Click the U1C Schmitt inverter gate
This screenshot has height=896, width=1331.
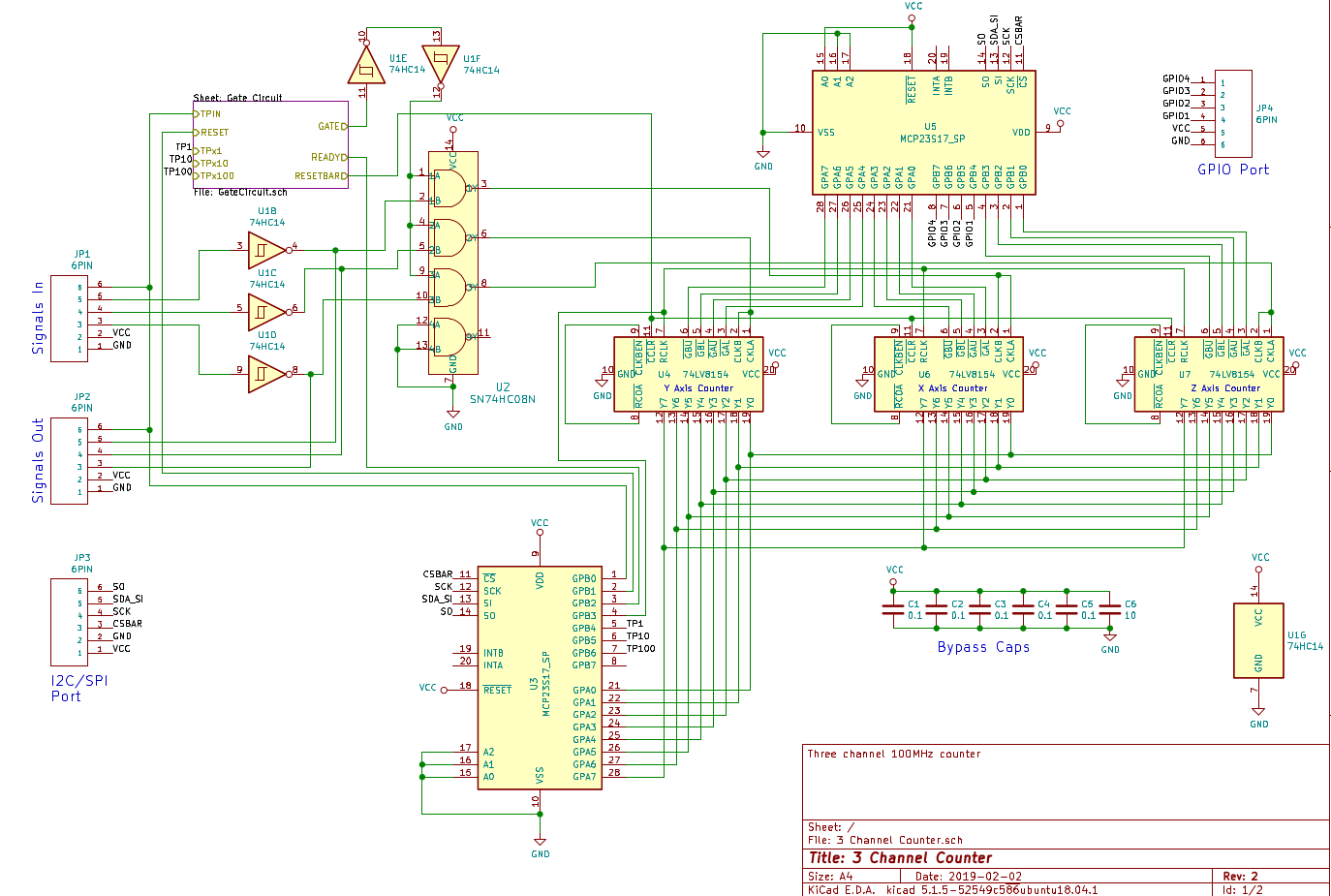pyautogui.click(x=267, y=313)
